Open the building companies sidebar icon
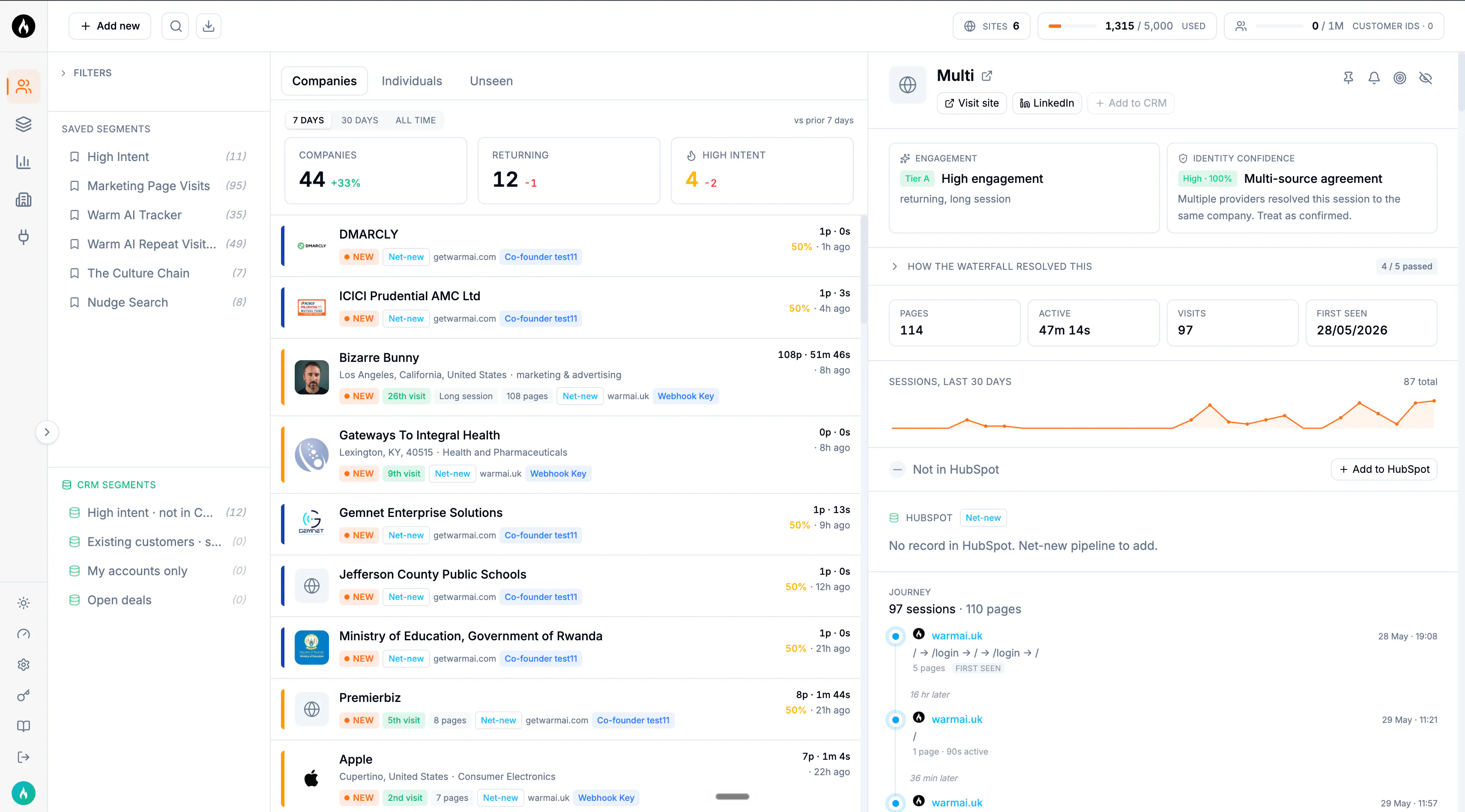This screenshot has width=1465, height=812. [23, 200]
